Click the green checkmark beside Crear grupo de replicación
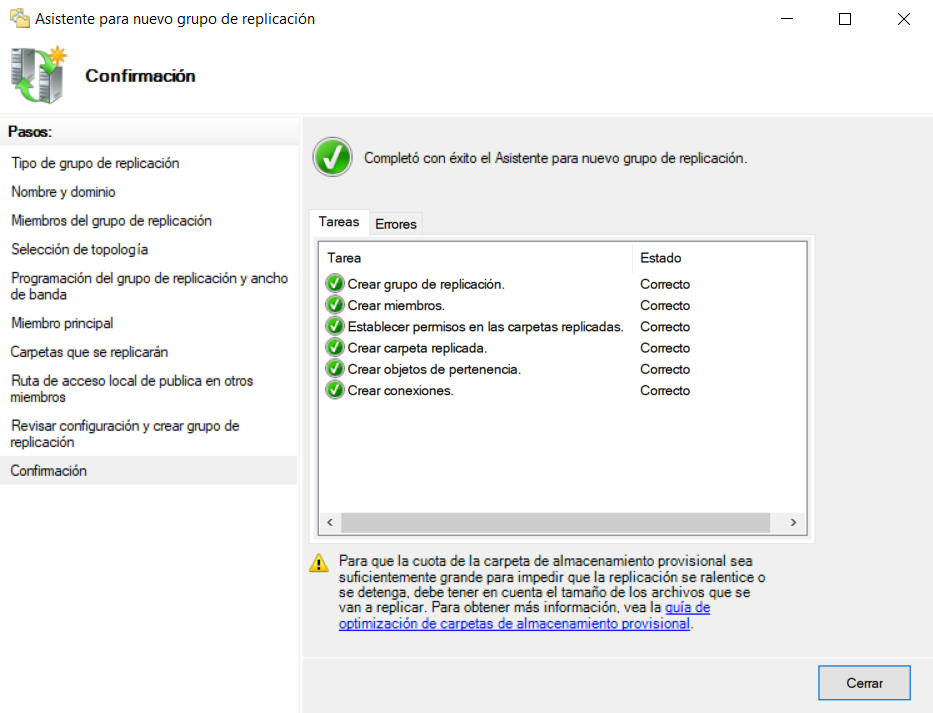 [x=335, y=284]
